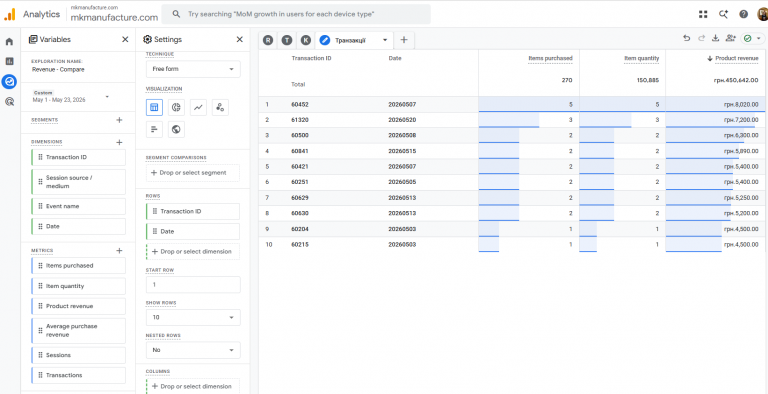Image resolution: width=768 pixels, height=394 pixels.
Task: Select the Geo map visualization icon
Action: point(176,129)
